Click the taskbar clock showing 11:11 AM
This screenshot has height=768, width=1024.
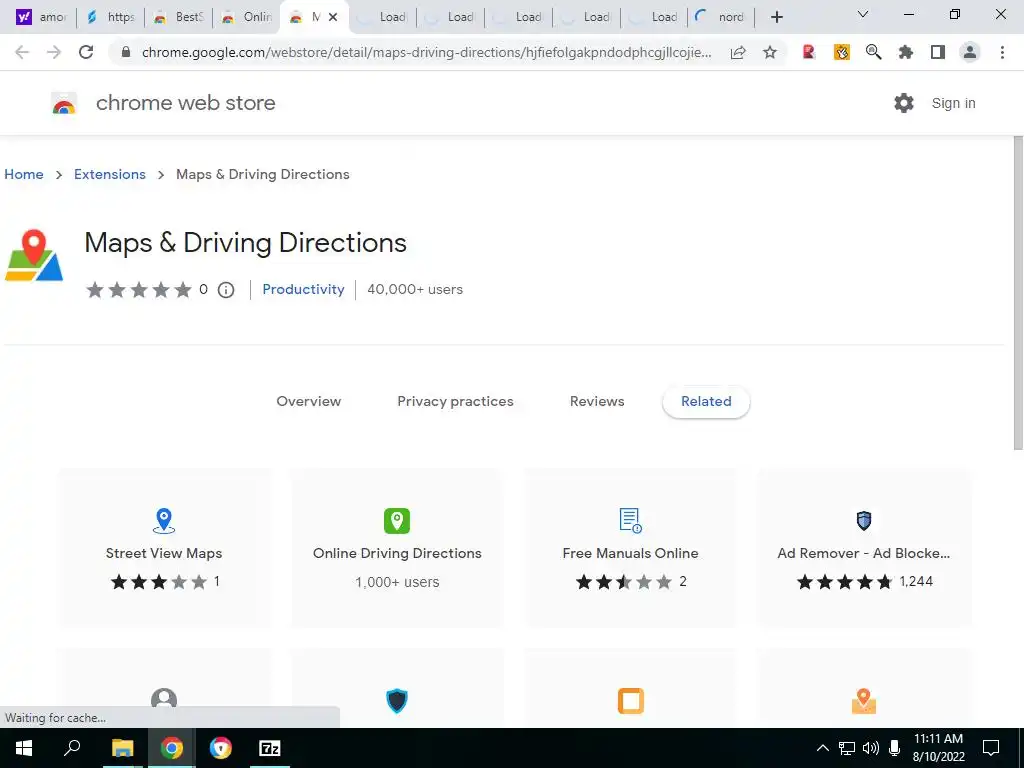pos(938,748)
